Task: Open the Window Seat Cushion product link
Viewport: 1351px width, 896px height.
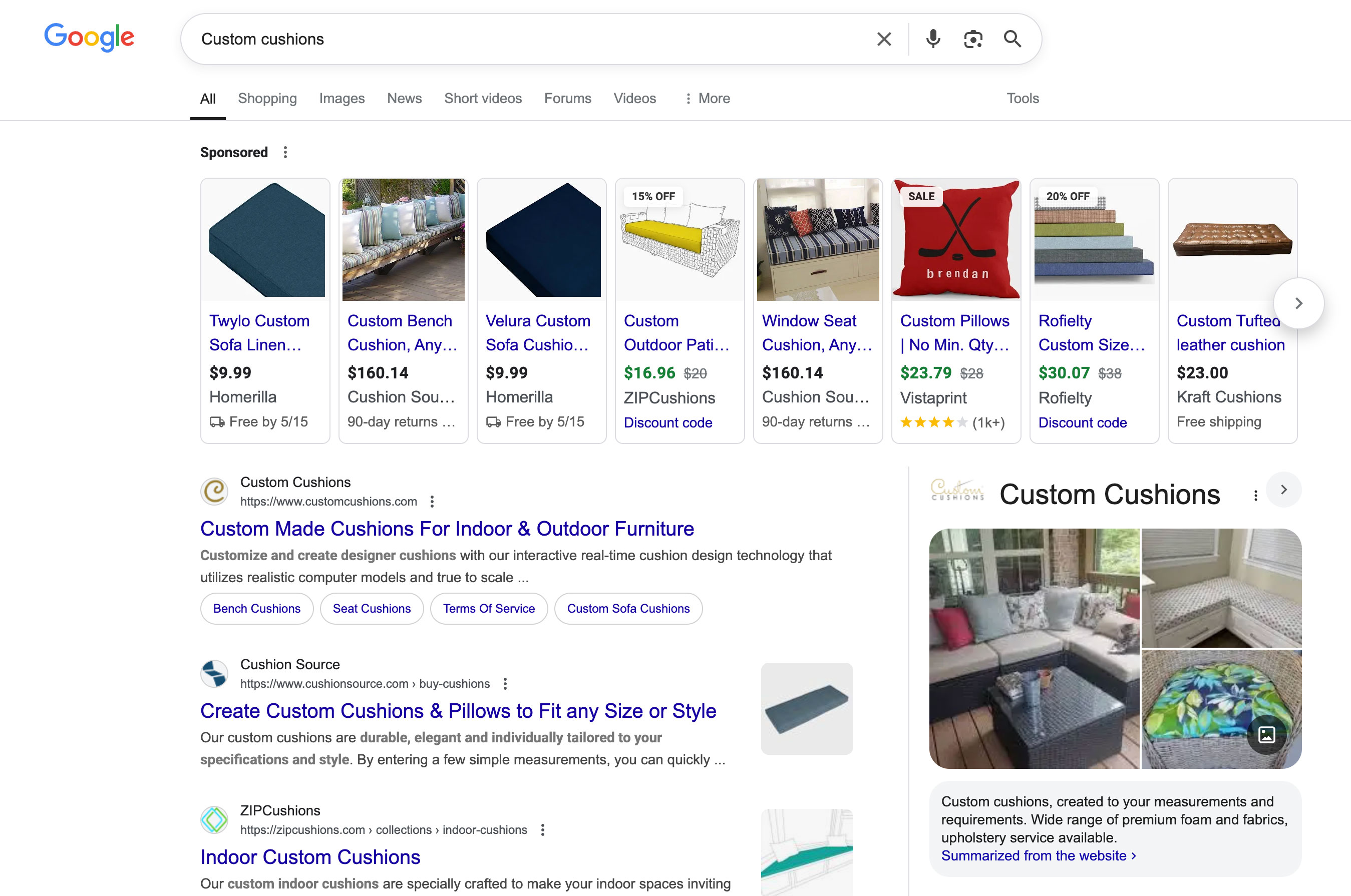Action: (817, 332)
